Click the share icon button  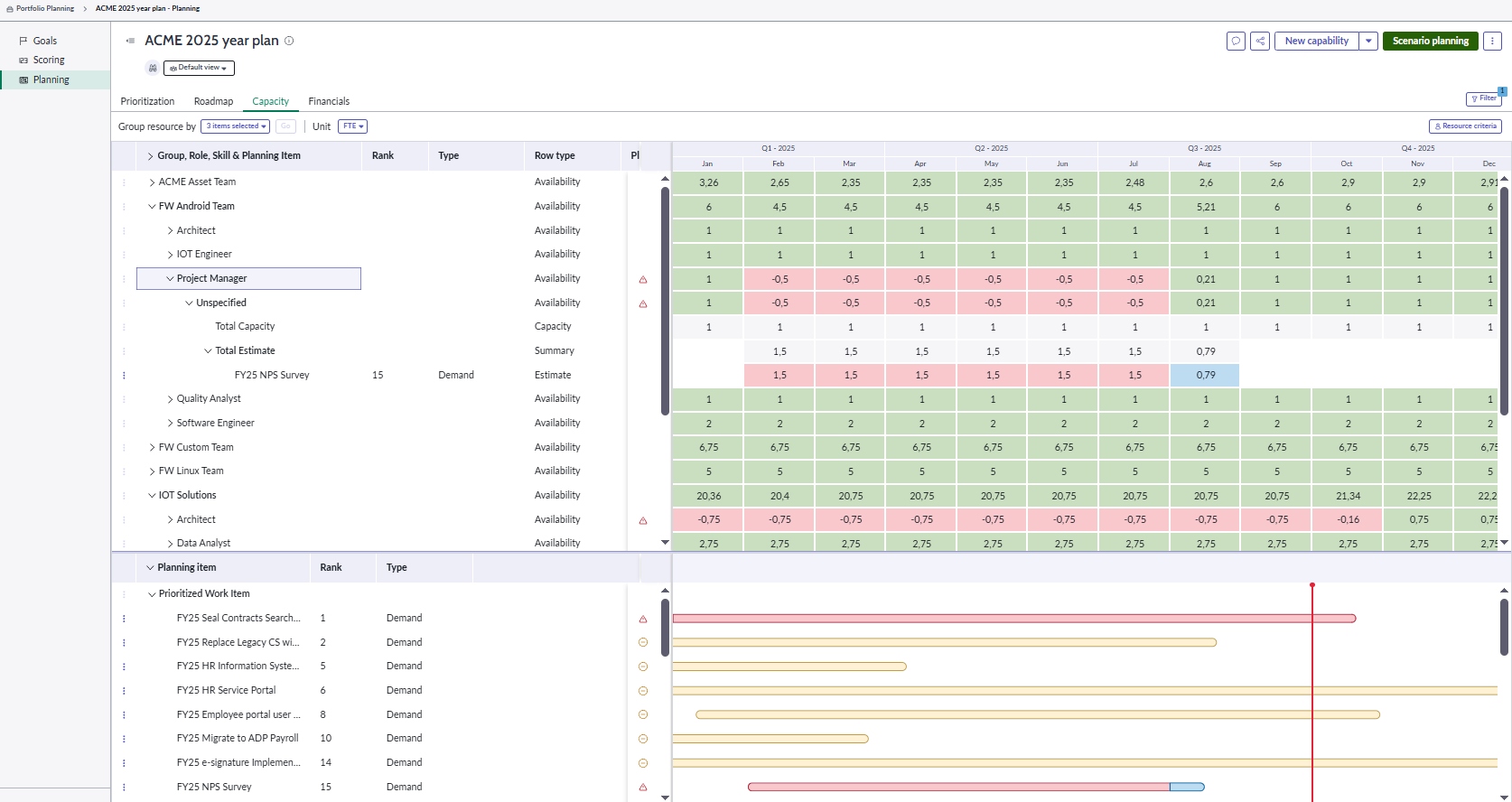(x=1260, y=41)
